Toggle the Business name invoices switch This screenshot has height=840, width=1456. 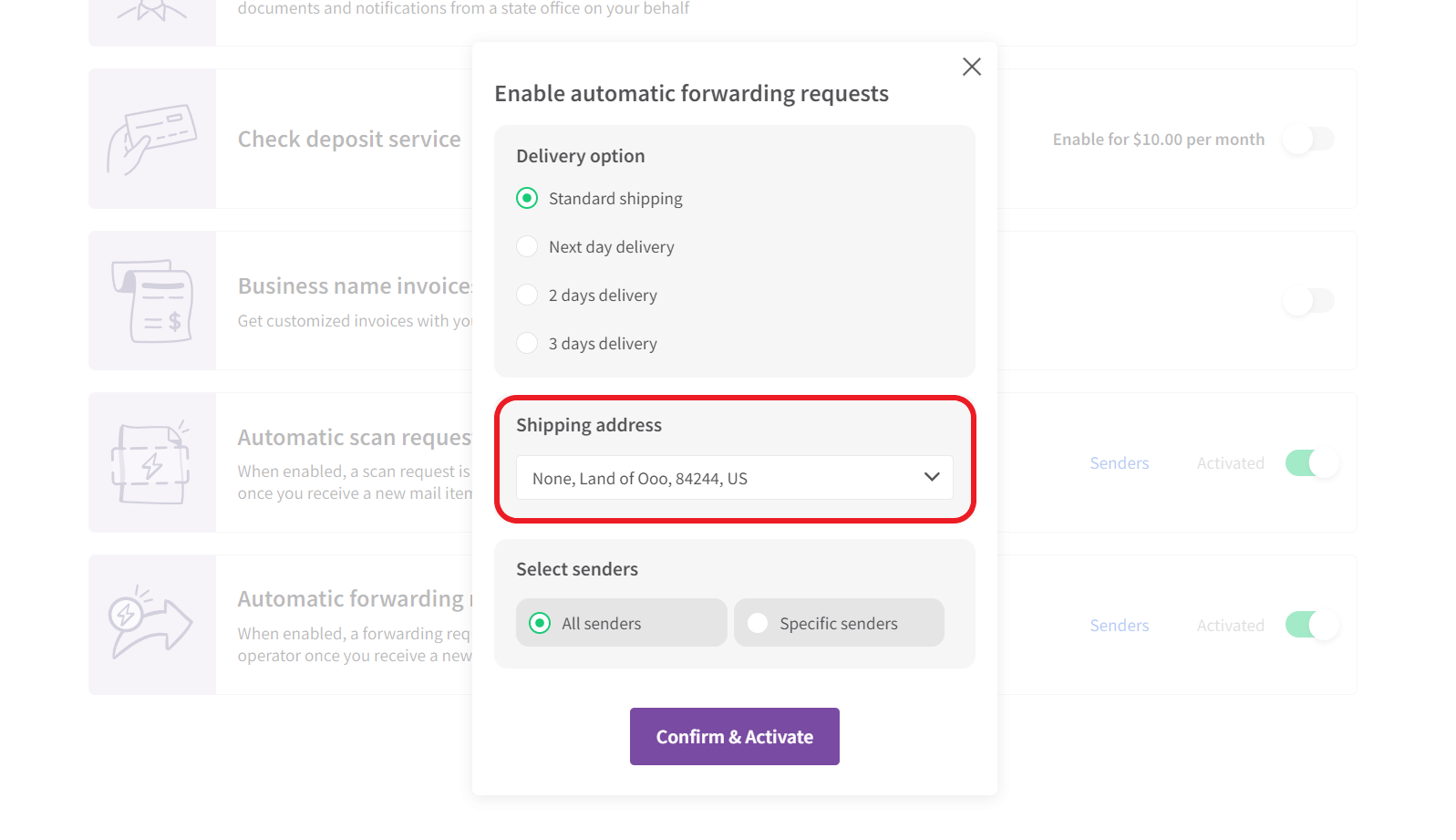click(1308, 300)
